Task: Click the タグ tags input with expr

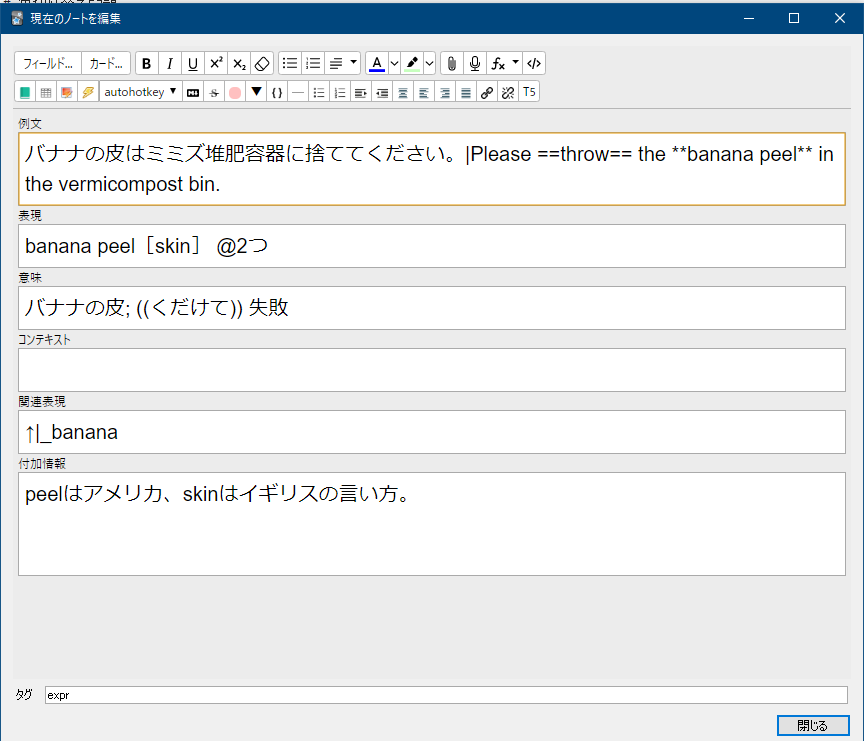Action: (446, 695)
